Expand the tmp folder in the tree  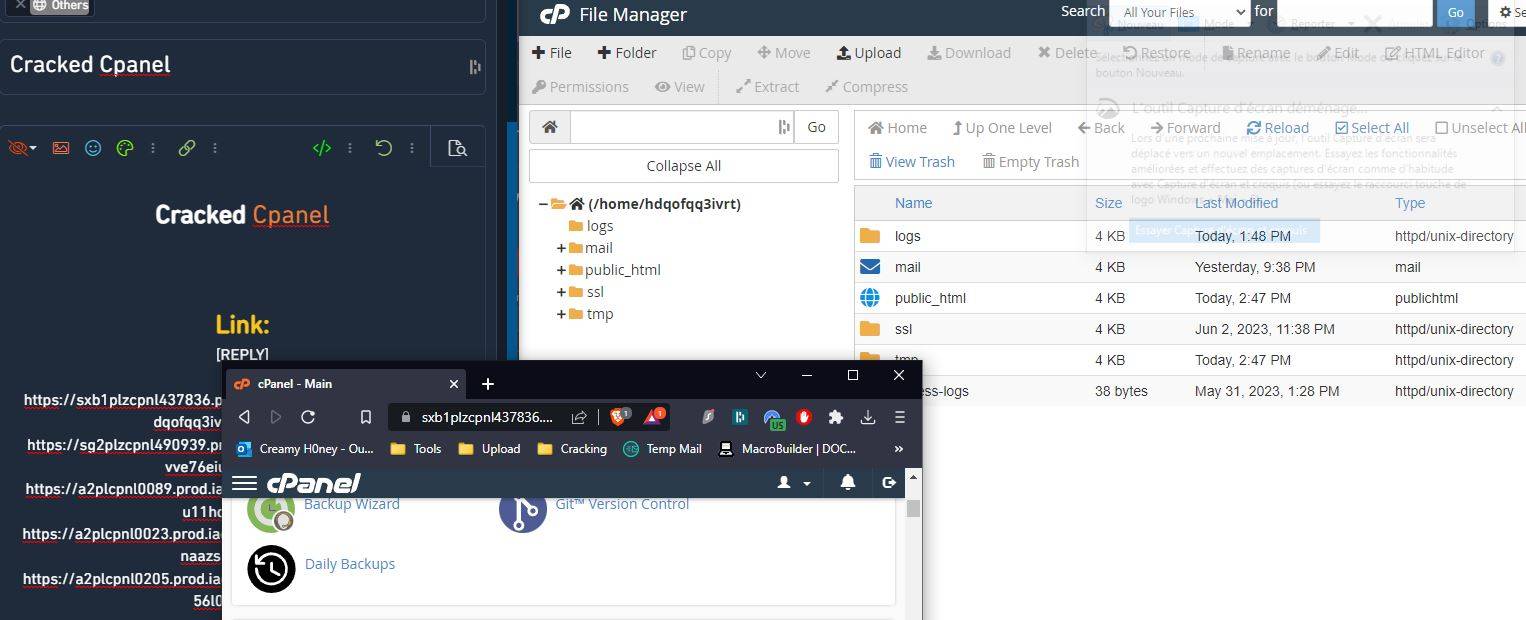pyautogui.click(x=562, y=314)
